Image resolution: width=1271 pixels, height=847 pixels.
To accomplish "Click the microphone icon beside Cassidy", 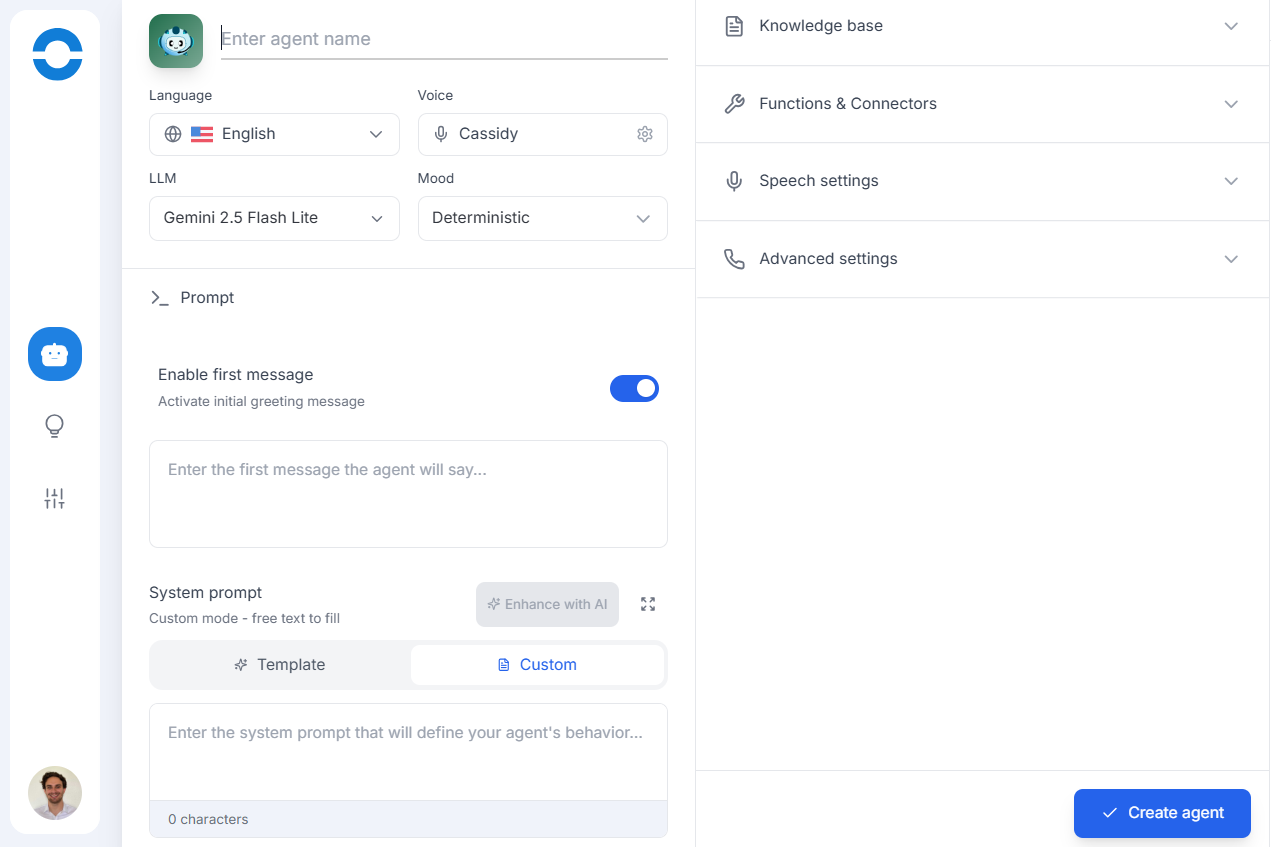I will pos(441,134).
